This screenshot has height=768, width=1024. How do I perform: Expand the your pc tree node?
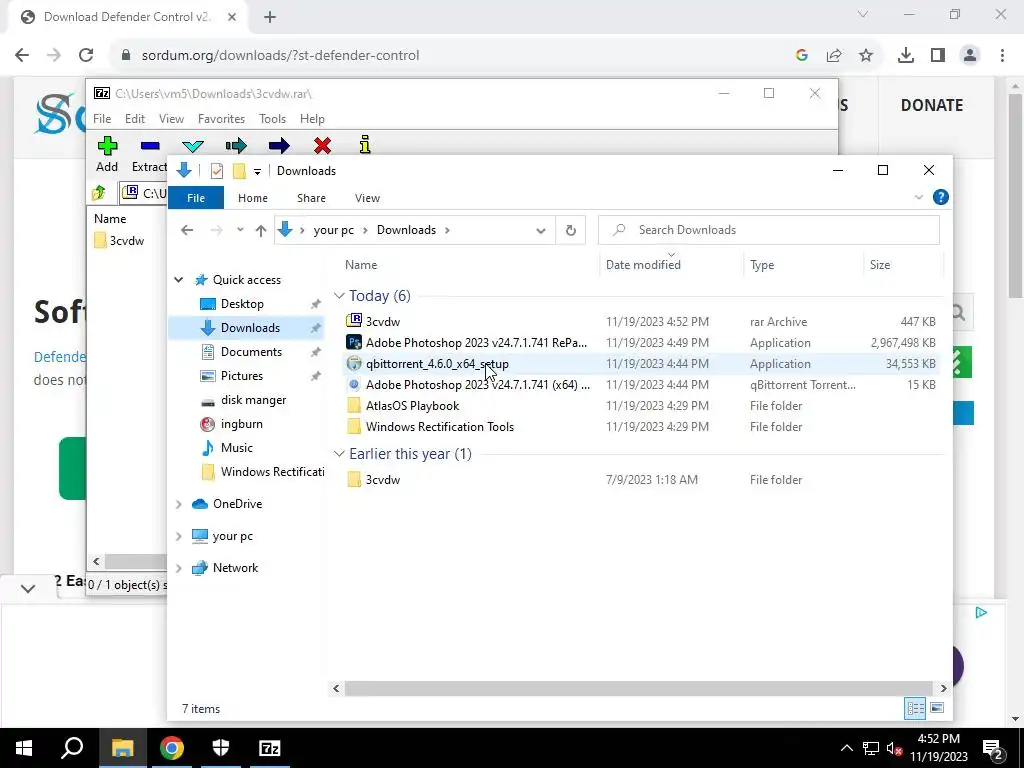(179, 536)
